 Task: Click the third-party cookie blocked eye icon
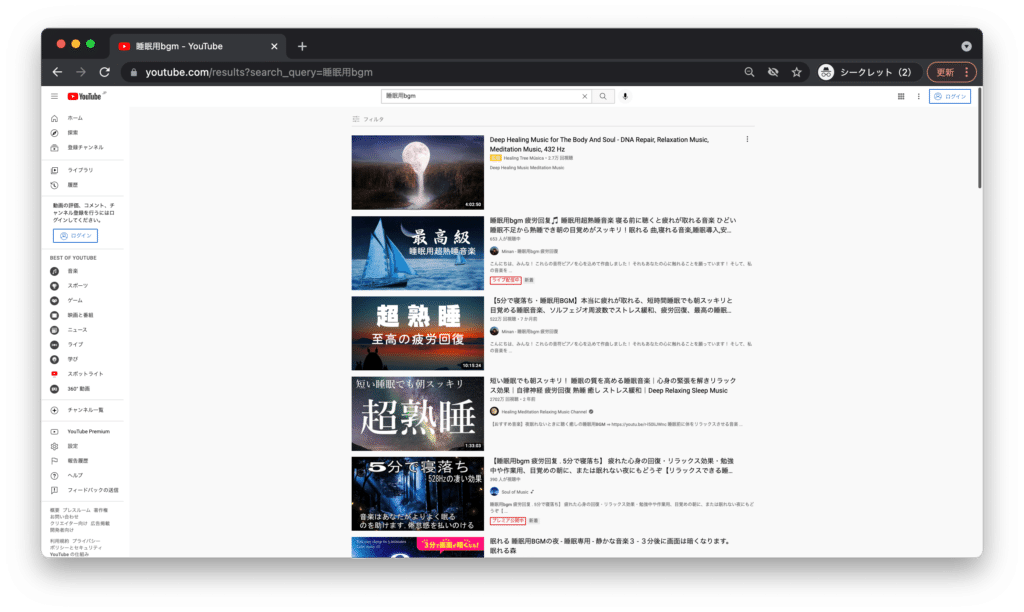point(773,72)
